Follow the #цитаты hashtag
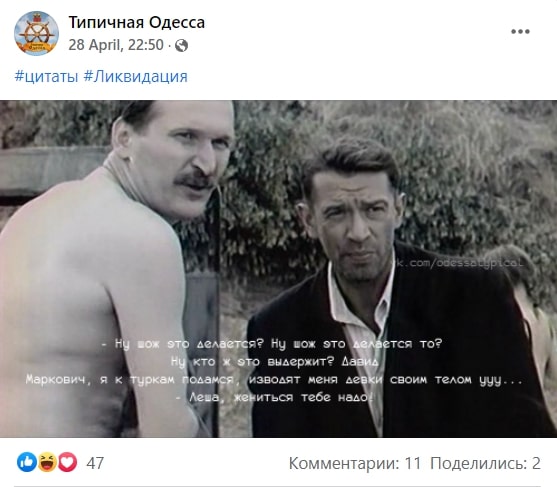 [46, 77]
